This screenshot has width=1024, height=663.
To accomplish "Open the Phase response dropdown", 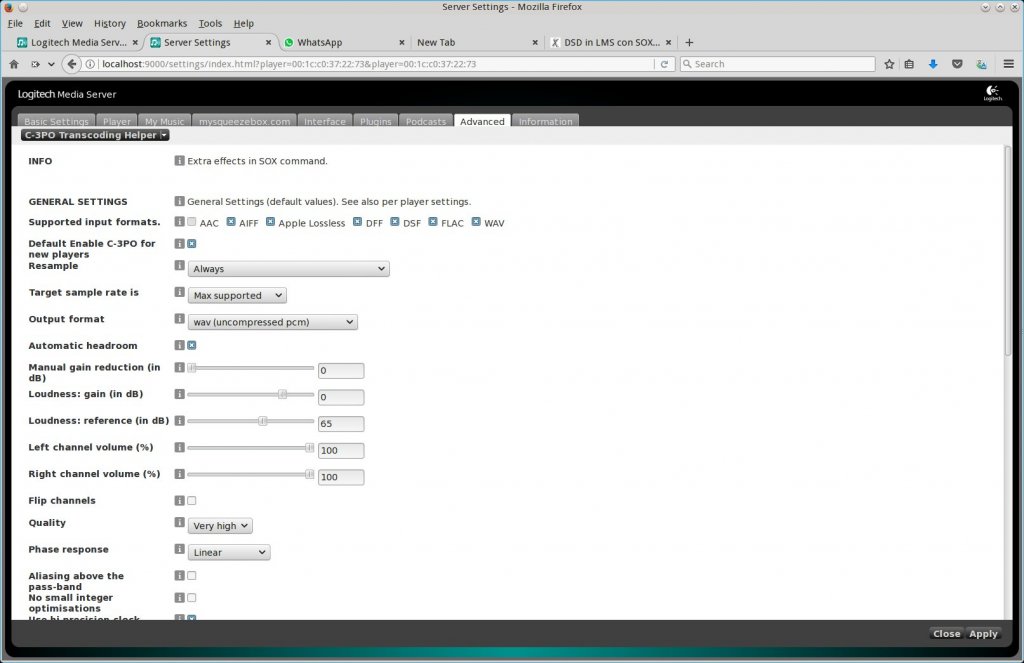I will point(229,553).
